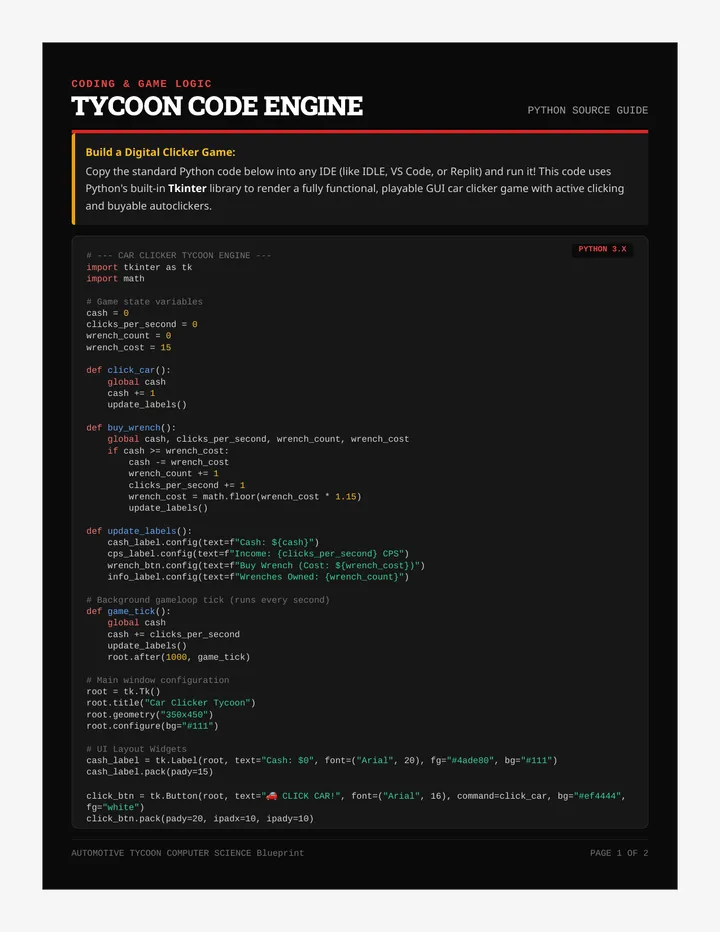The width and height of the screenshot is (720, 932).
Task: Click the click_btn.pack(pady=20...) line
Action: tap(200, 819)
